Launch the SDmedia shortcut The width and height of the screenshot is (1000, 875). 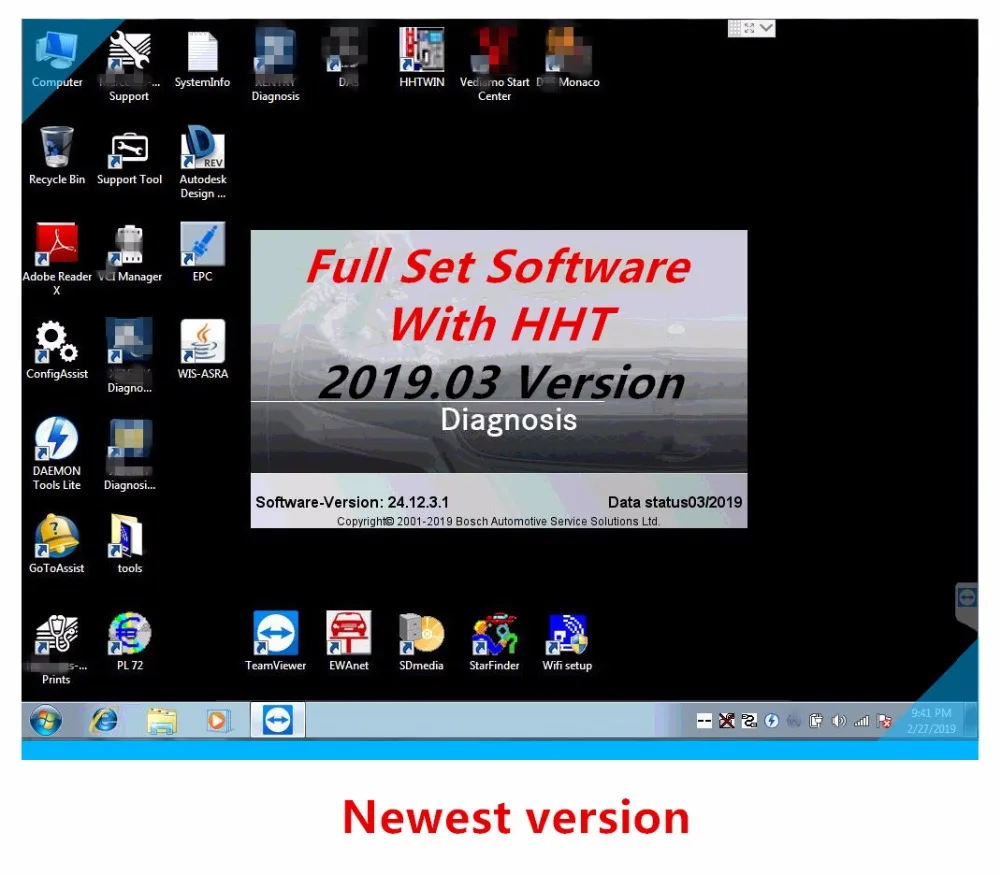422,642
